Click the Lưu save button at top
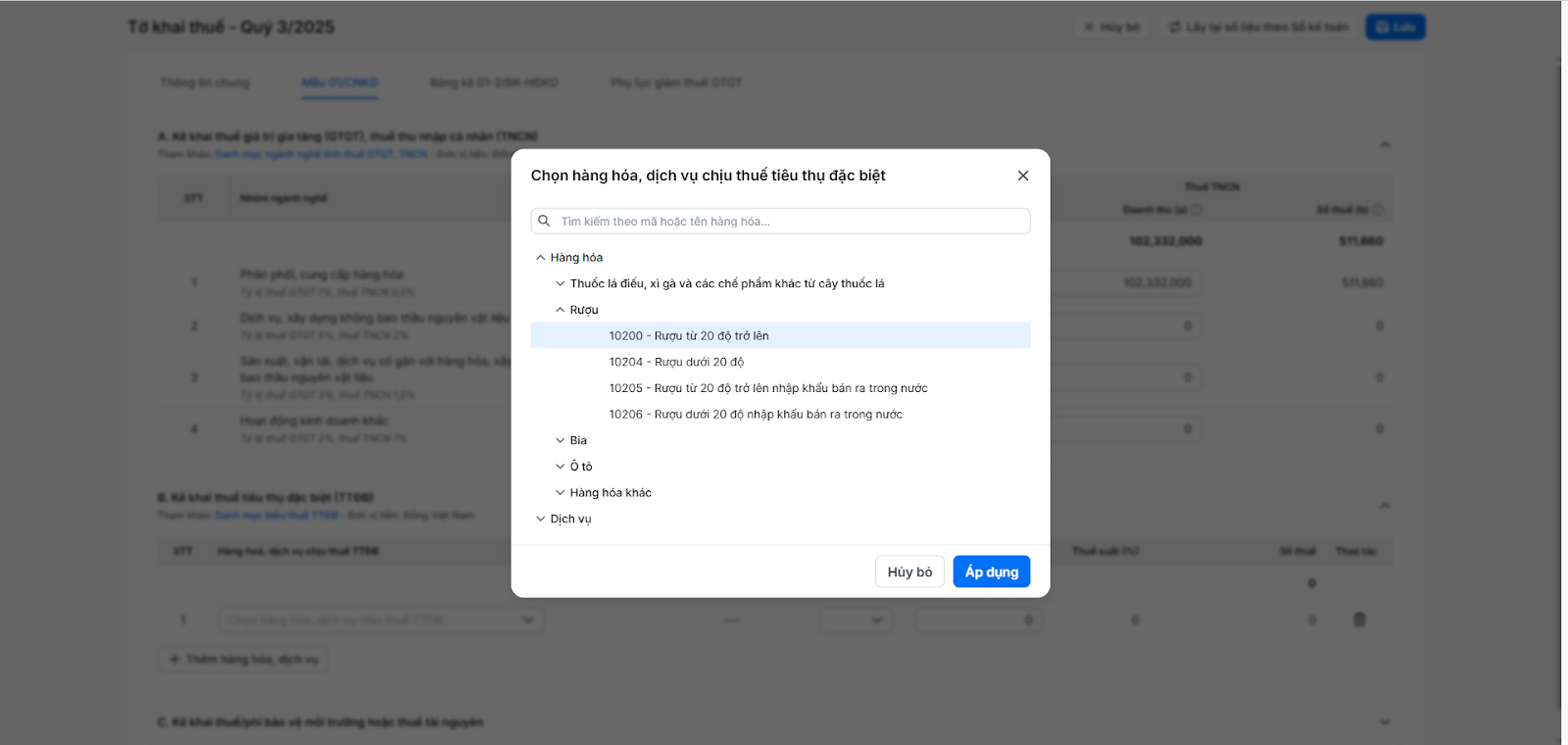 1395,27
